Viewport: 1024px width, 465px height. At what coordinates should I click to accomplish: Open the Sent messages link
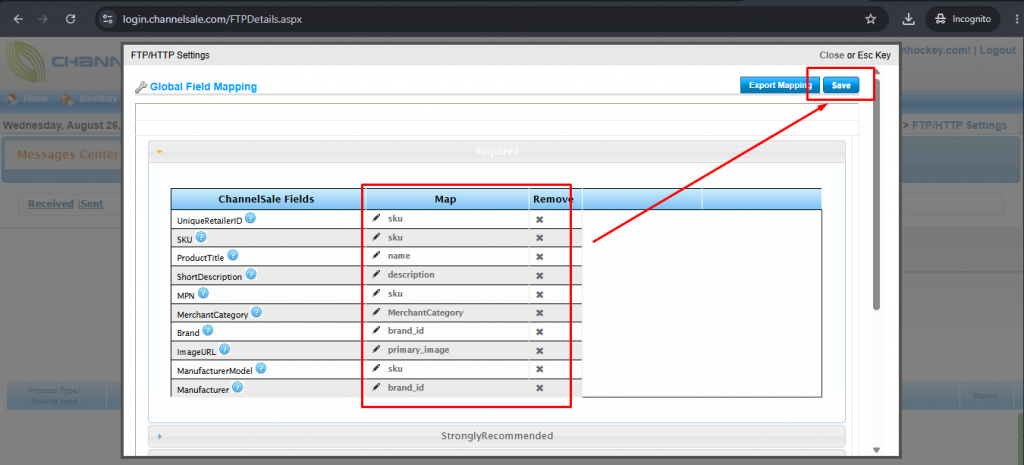(91, 204)
